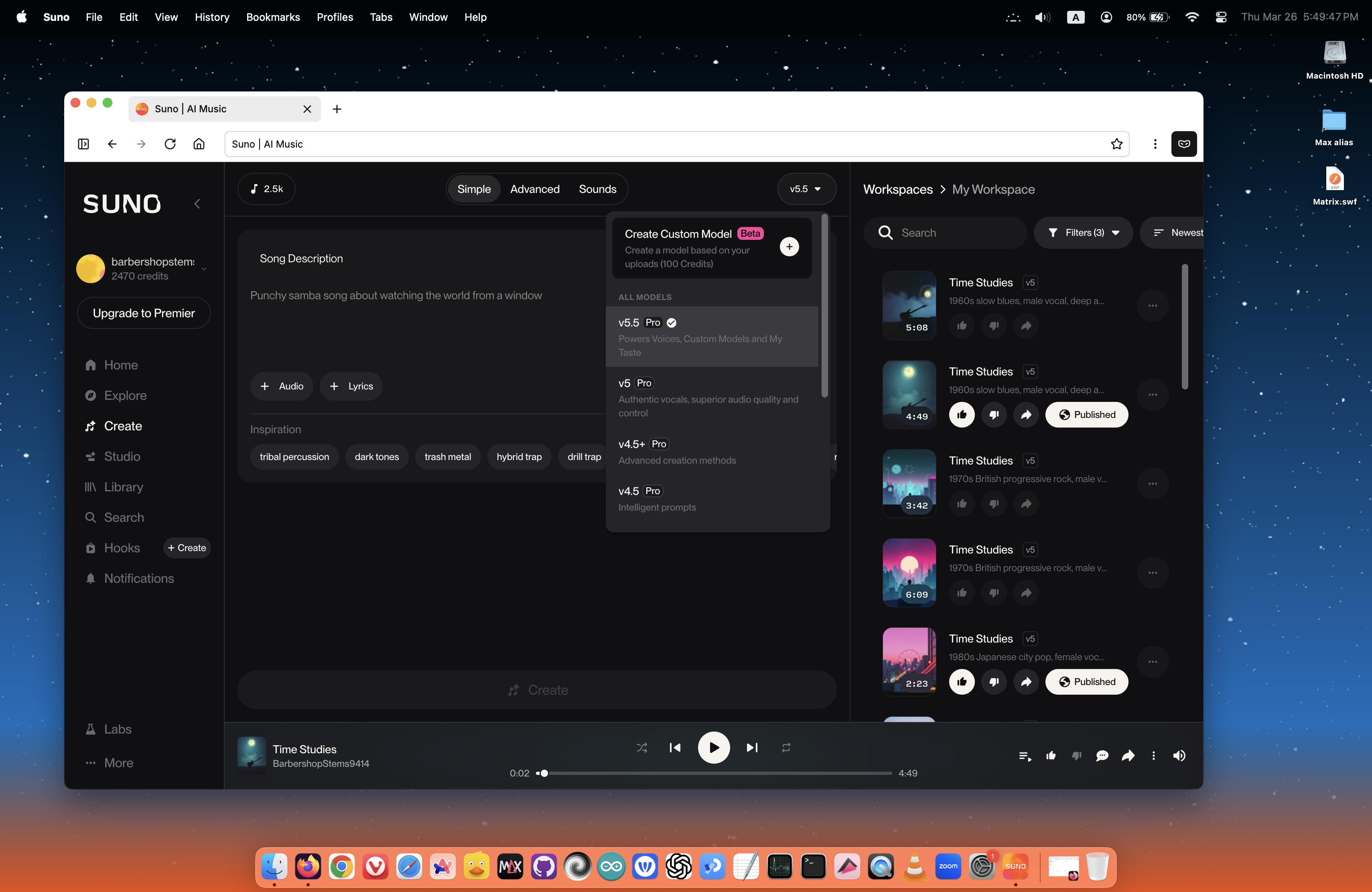The image size is (1372, 892).
Task: Collapse the Suno sidebar chevron
Action: click(x=197, y=203)
